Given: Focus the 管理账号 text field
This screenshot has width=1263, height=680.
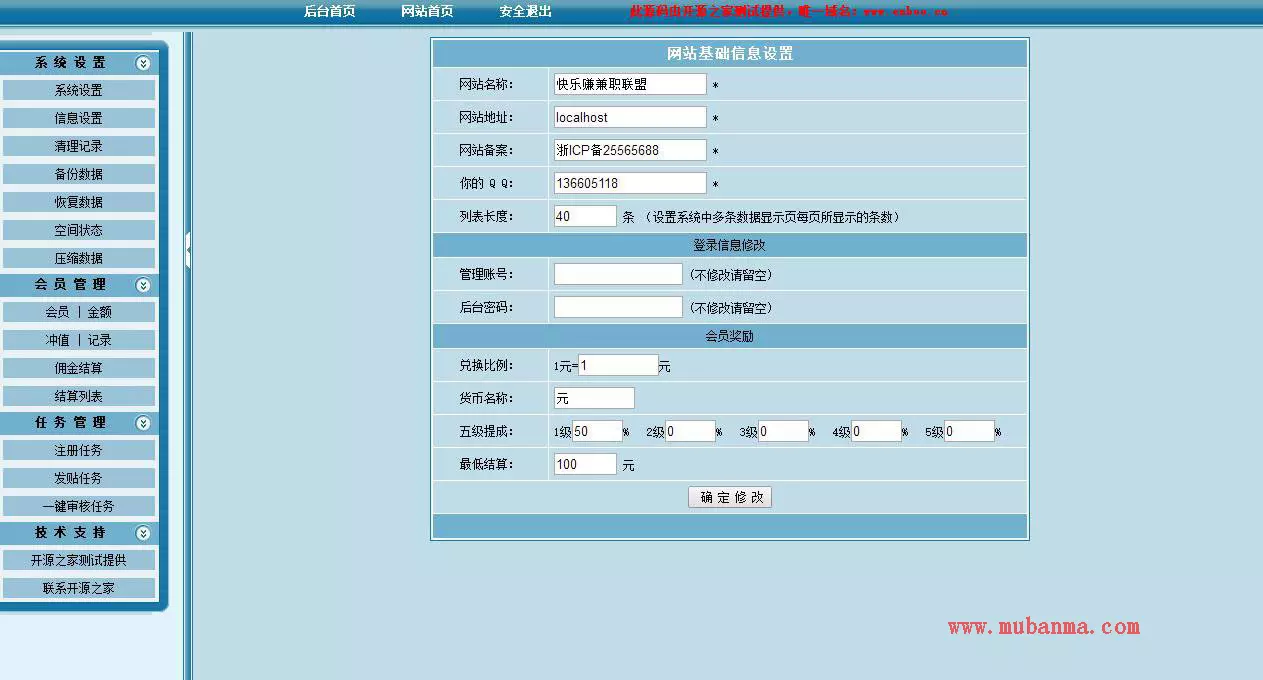Looking at the screenshot, I should pos(617,274).
